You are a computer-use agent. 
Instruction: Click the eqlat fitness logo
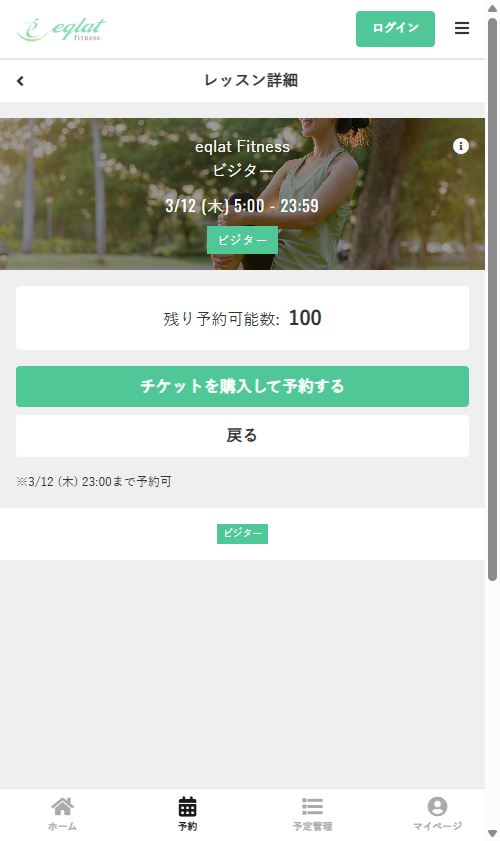click(62, 29)
